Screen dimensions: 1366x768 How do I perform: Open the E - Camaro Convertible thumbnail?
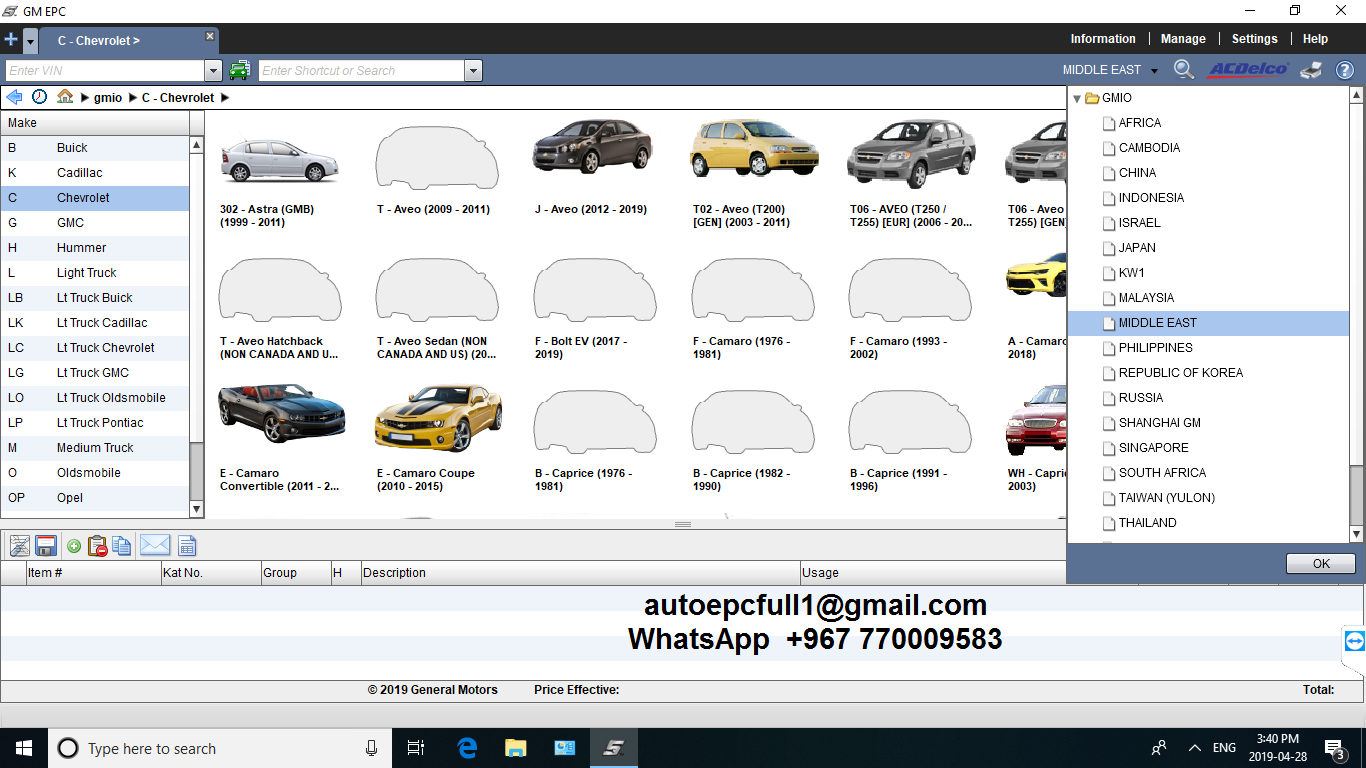click(x=282, y=414)
